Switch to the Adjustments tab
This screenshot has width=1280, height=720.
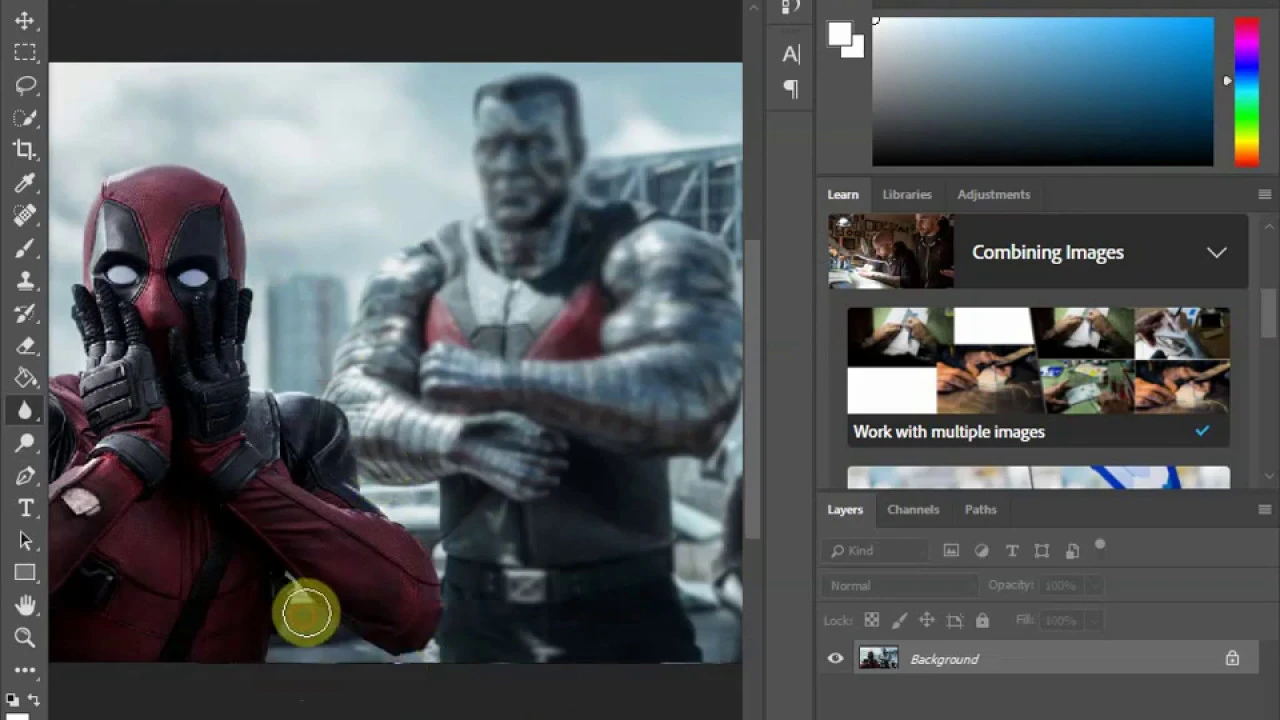[x=993, y=194]
